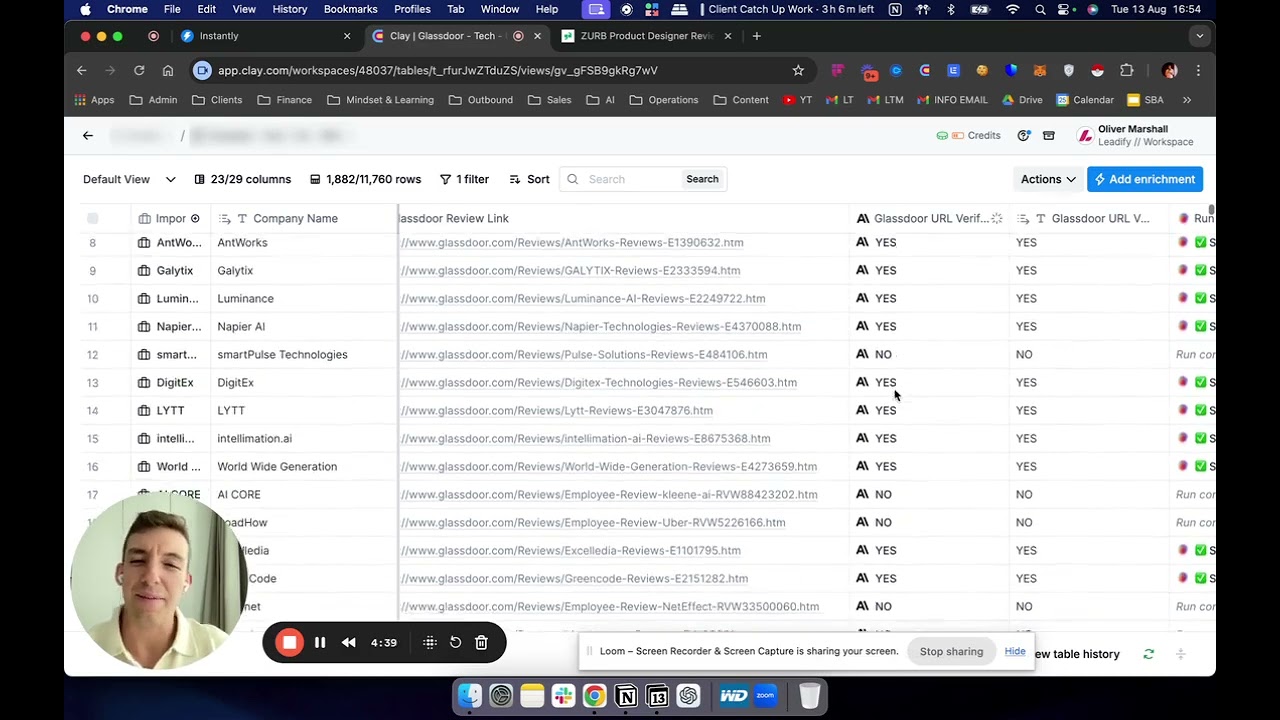Screen dimensions: 1280x720
Task: Open the History menu in the menu bar
Action: 290,9
